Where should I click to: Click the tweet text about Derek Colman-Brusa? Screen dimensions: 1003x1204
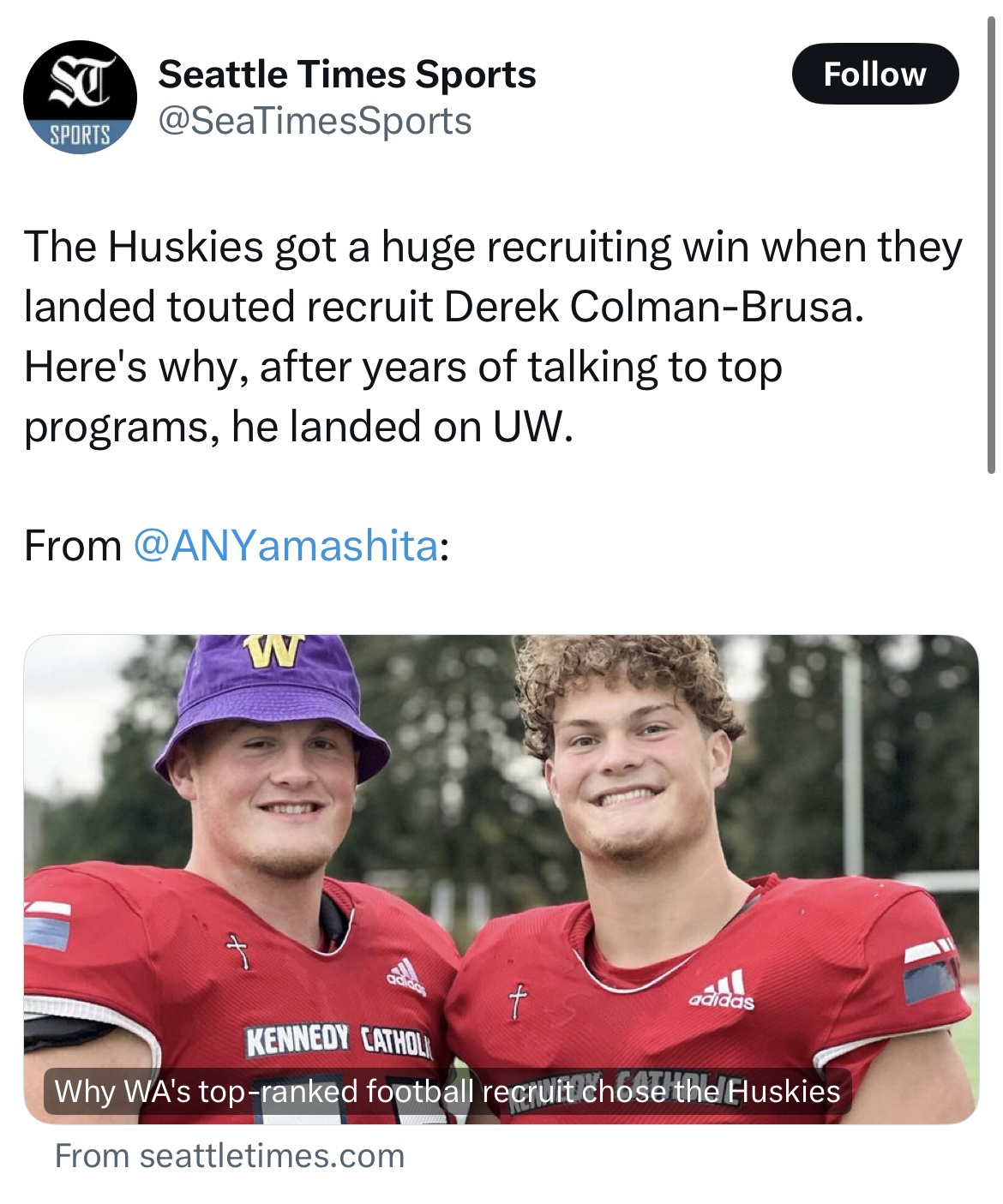[x=493, y=336]
